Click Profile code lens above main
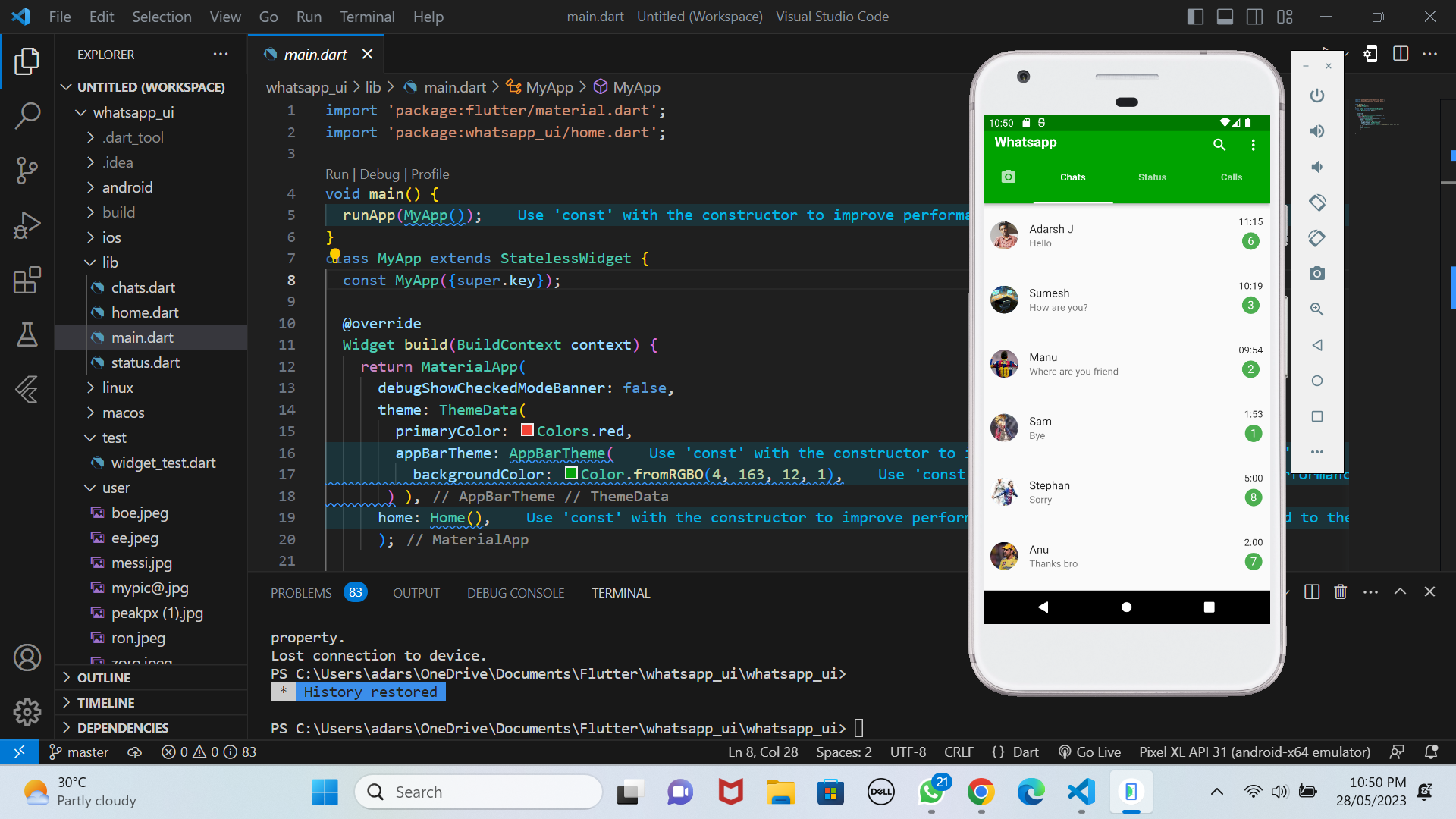This screenshot has height=819, width=1456. 430,174
